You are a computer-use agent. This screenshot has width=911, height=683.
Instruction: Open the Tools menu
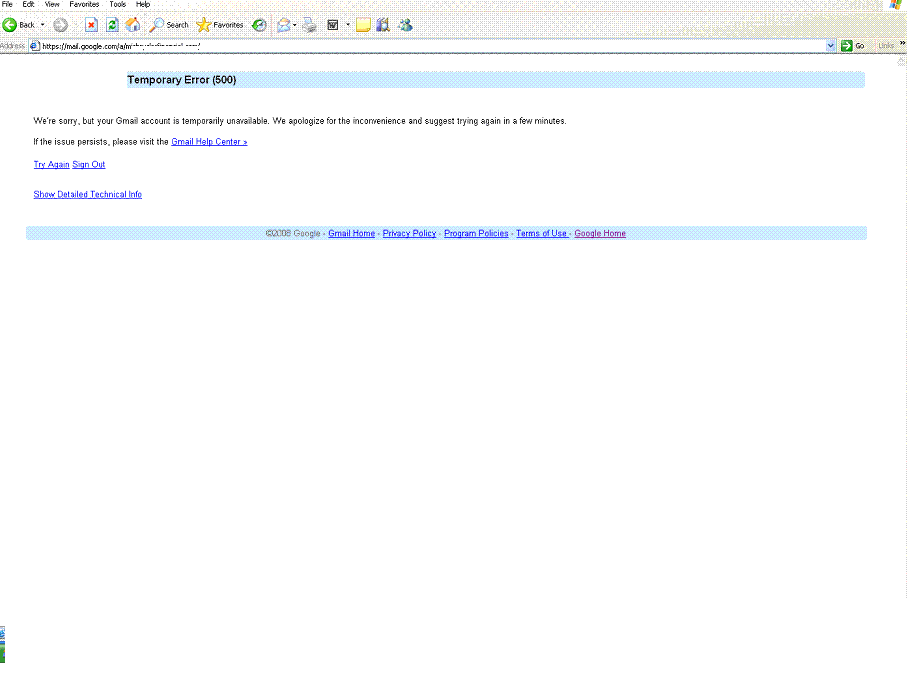point(117,4)
